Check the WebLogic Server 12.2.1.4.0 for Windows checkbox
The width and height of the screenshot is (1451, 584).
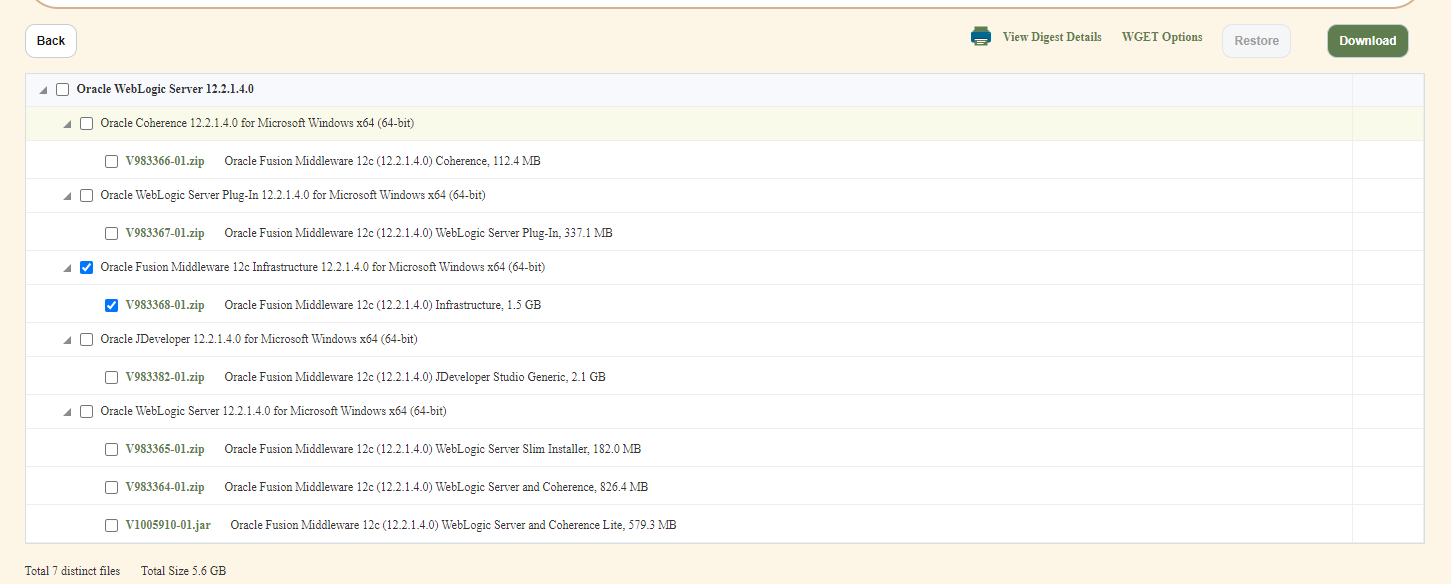coord(87,412)
